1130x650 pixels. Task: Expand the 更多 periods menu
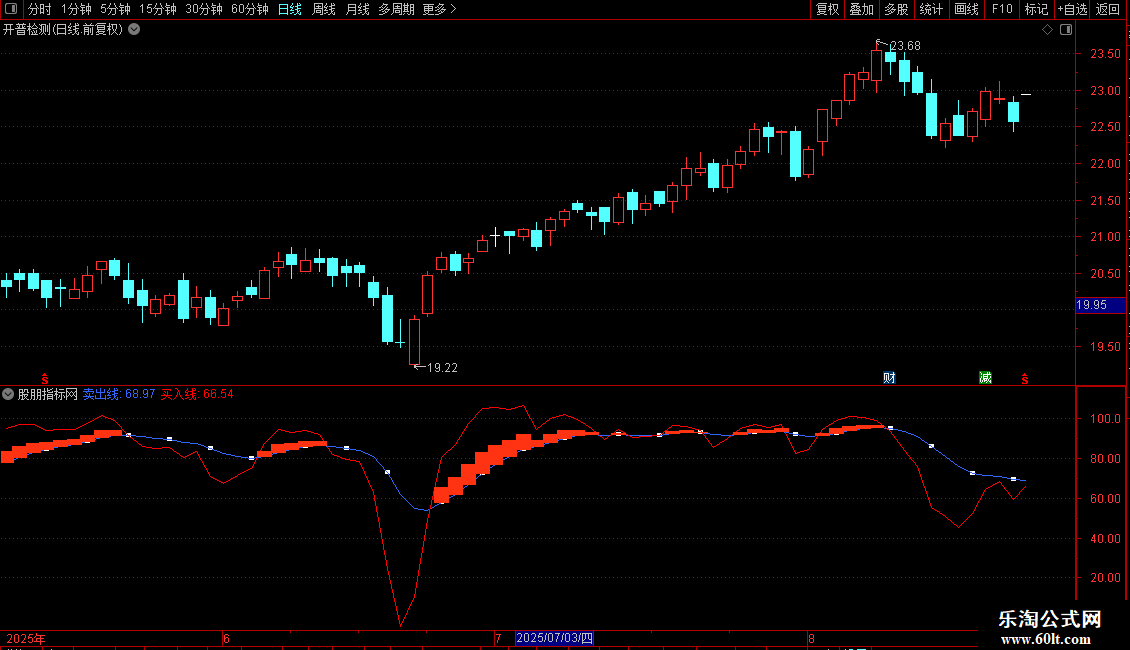point(440,9)
